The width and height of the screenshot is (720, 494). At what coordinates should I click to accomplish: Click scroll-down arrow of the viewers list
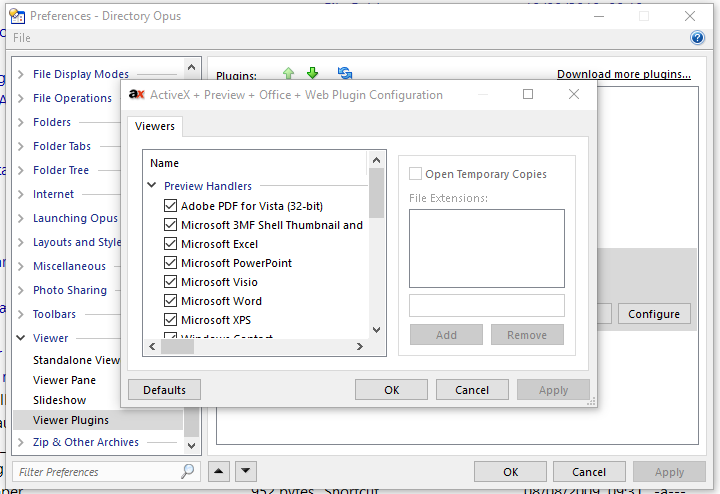pyautogui.click(x=377, y=330)
